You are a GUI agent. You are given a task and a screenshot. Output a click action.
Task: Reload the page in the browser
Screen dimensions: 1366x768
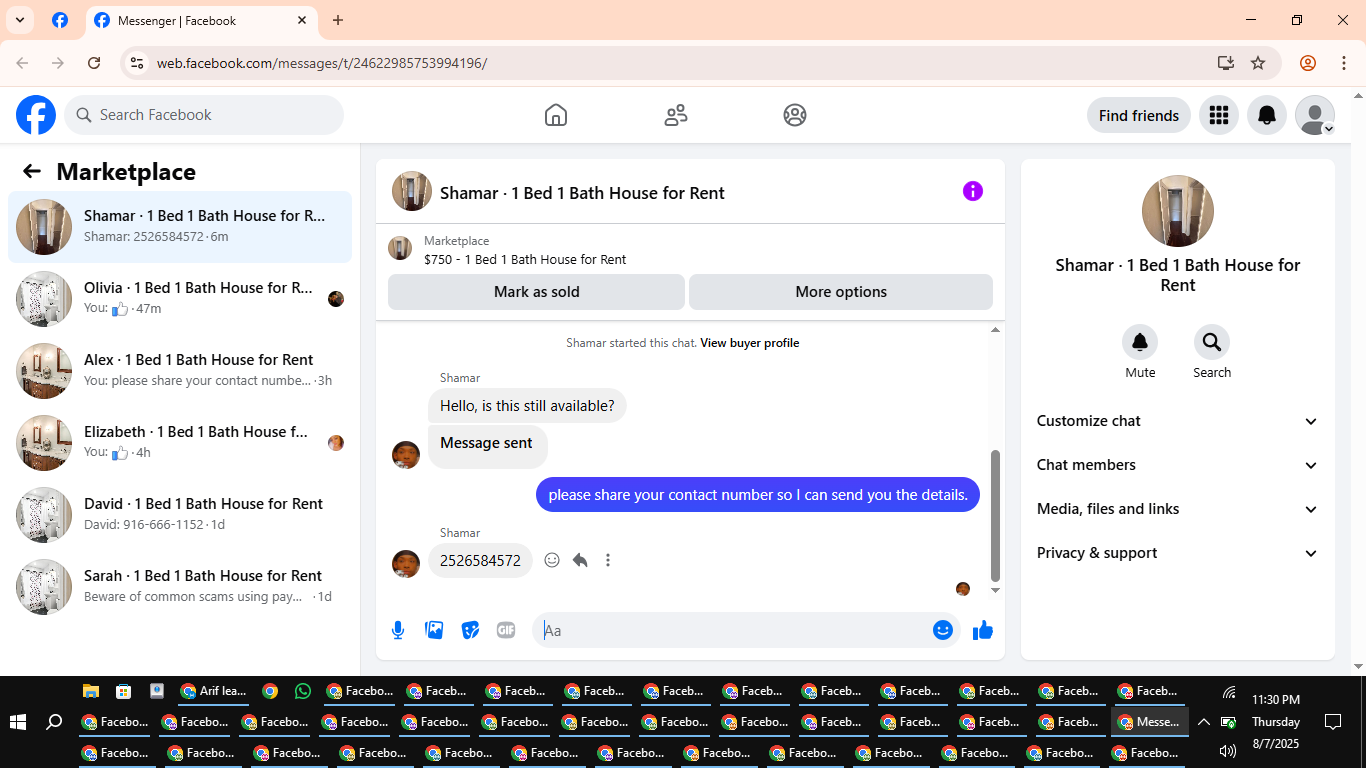94,63
